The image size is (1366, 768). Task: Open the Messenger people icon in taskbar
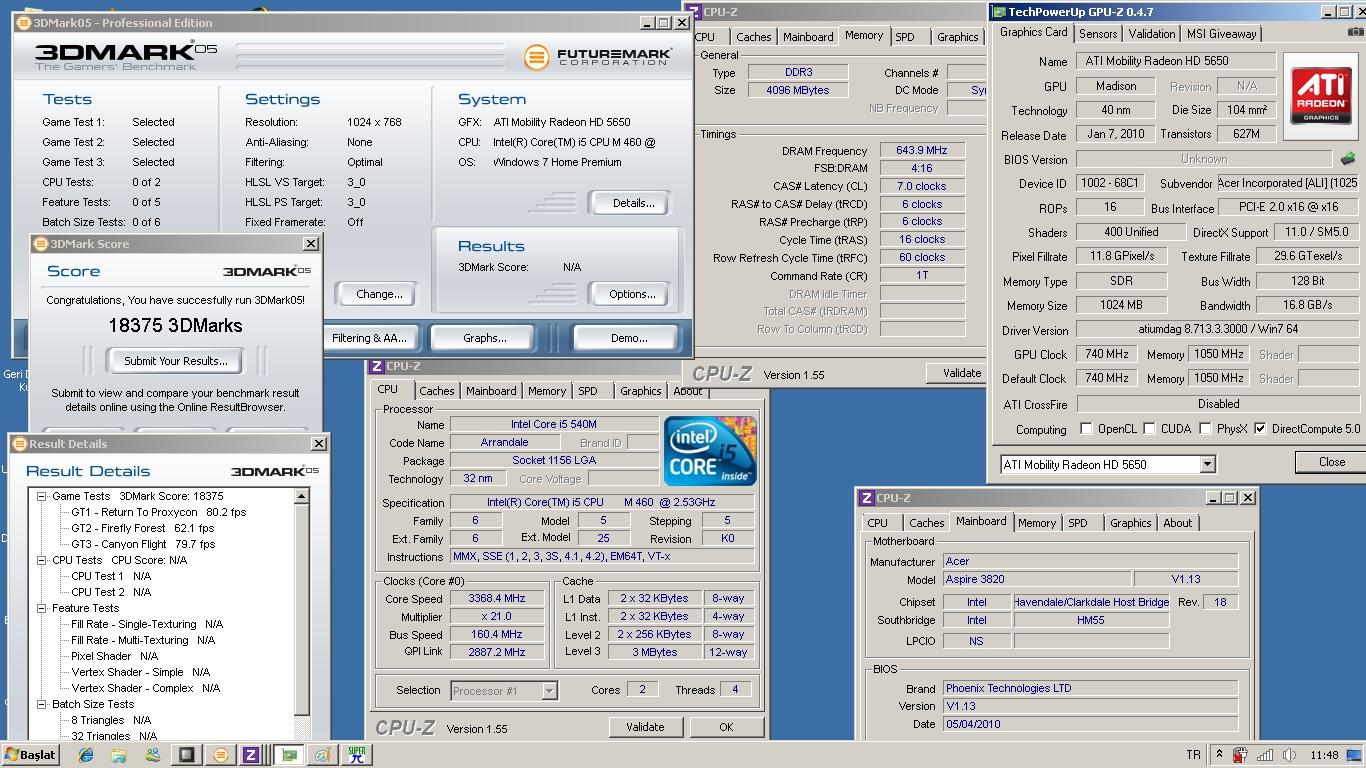point(151,755)
